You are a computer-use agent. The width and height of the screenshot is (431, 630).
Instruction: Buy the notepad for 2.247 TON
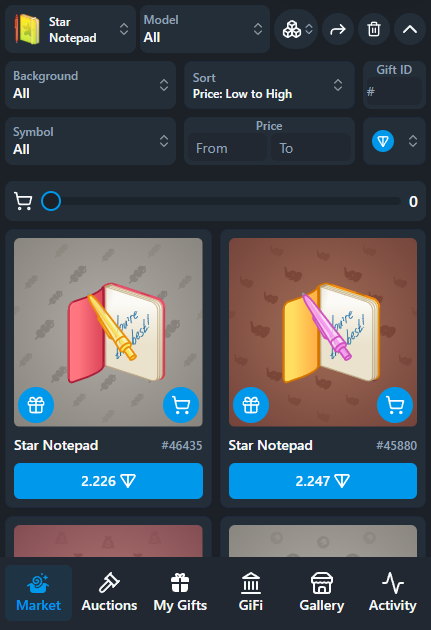tap(323, 481)
